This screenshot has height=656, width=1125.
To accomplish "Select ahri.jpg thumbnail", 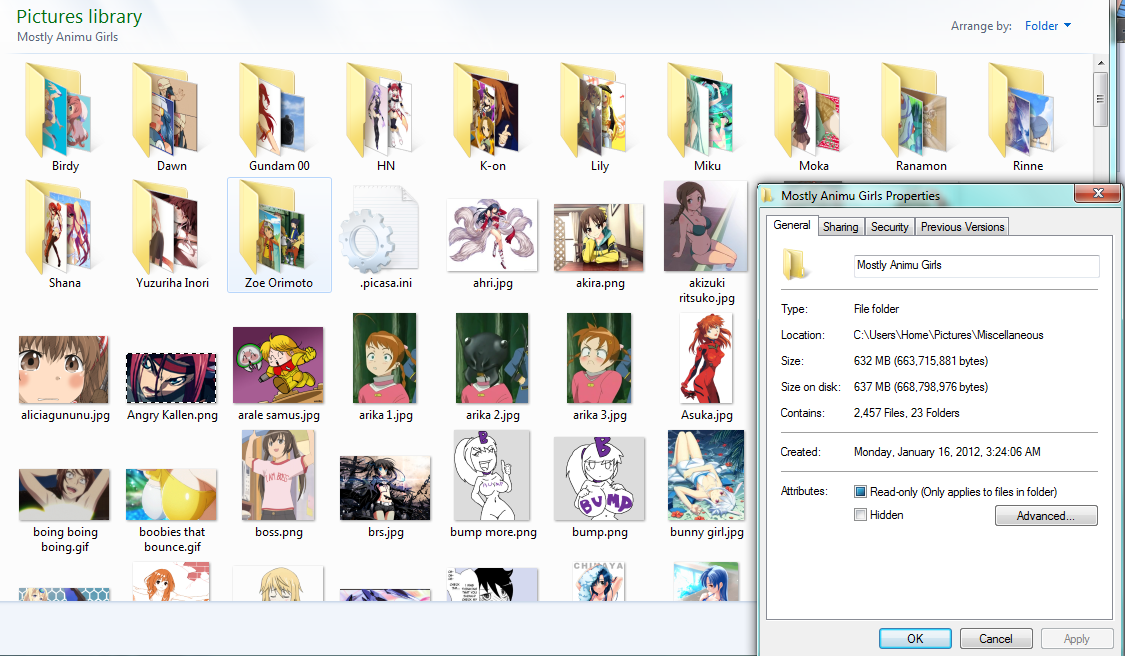I will (492, 235).
